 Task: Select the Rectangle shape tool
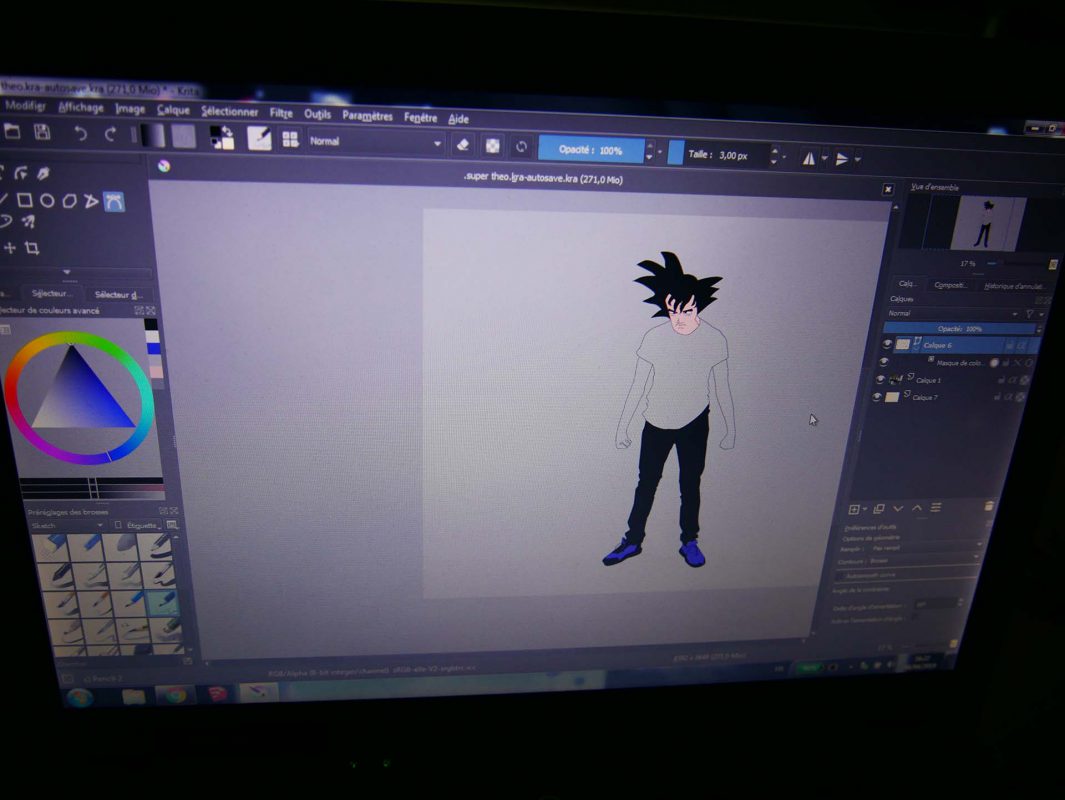pyautogui.click(x=25, y=200)
